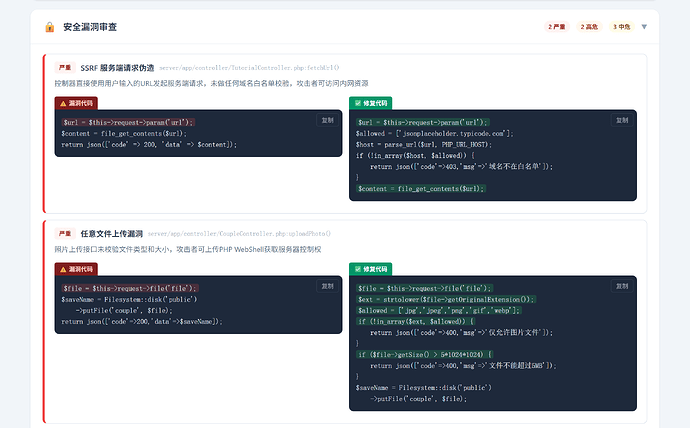690x428 pixels.
Task: Click the 2 高危 count badge
Action: (589, 27)
